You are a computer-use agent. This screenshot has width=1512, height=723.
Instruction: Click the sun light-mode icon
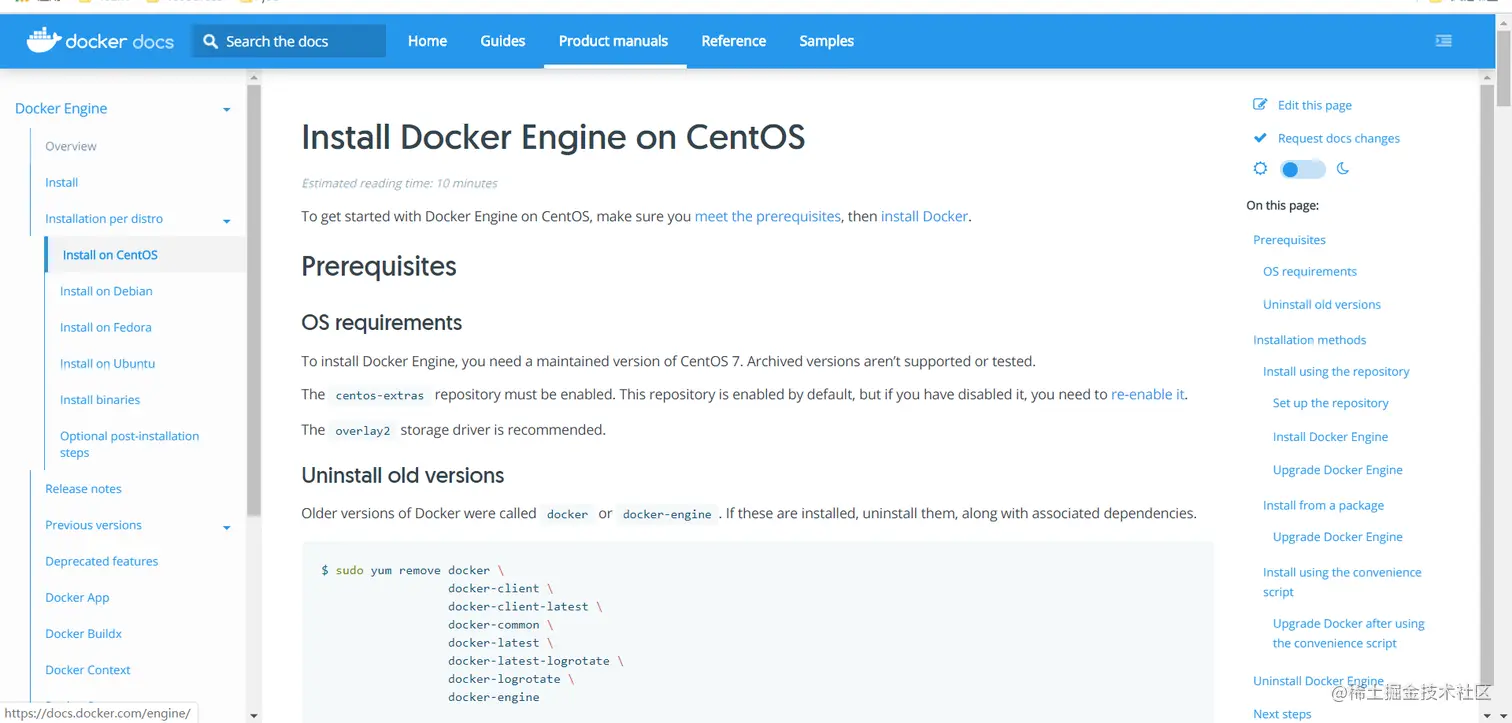click(1260, 169)
